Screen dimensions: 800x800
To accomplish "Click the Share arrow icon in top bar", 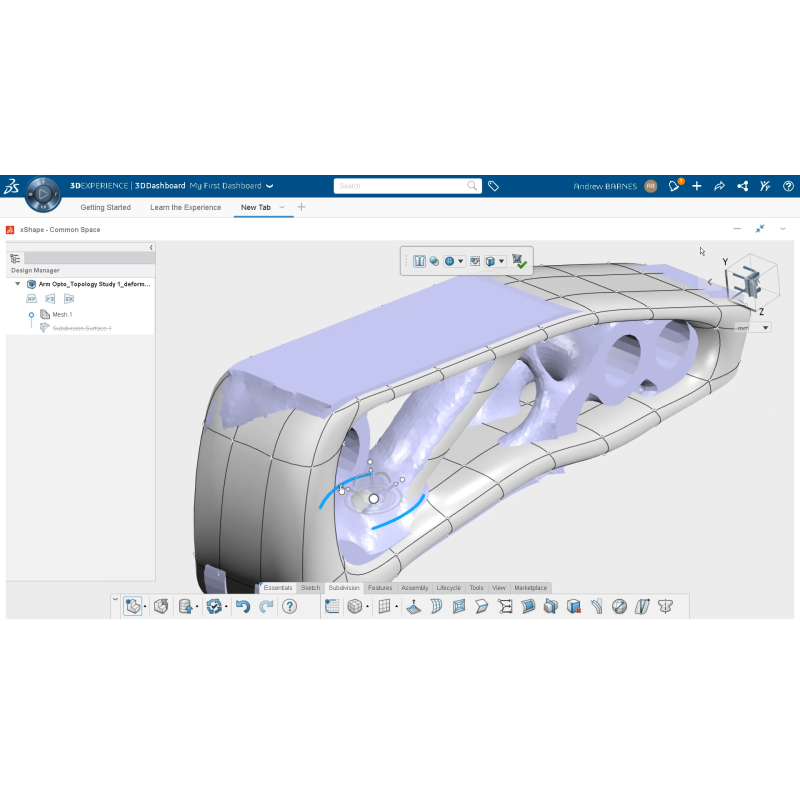I will tap(719, 186).
